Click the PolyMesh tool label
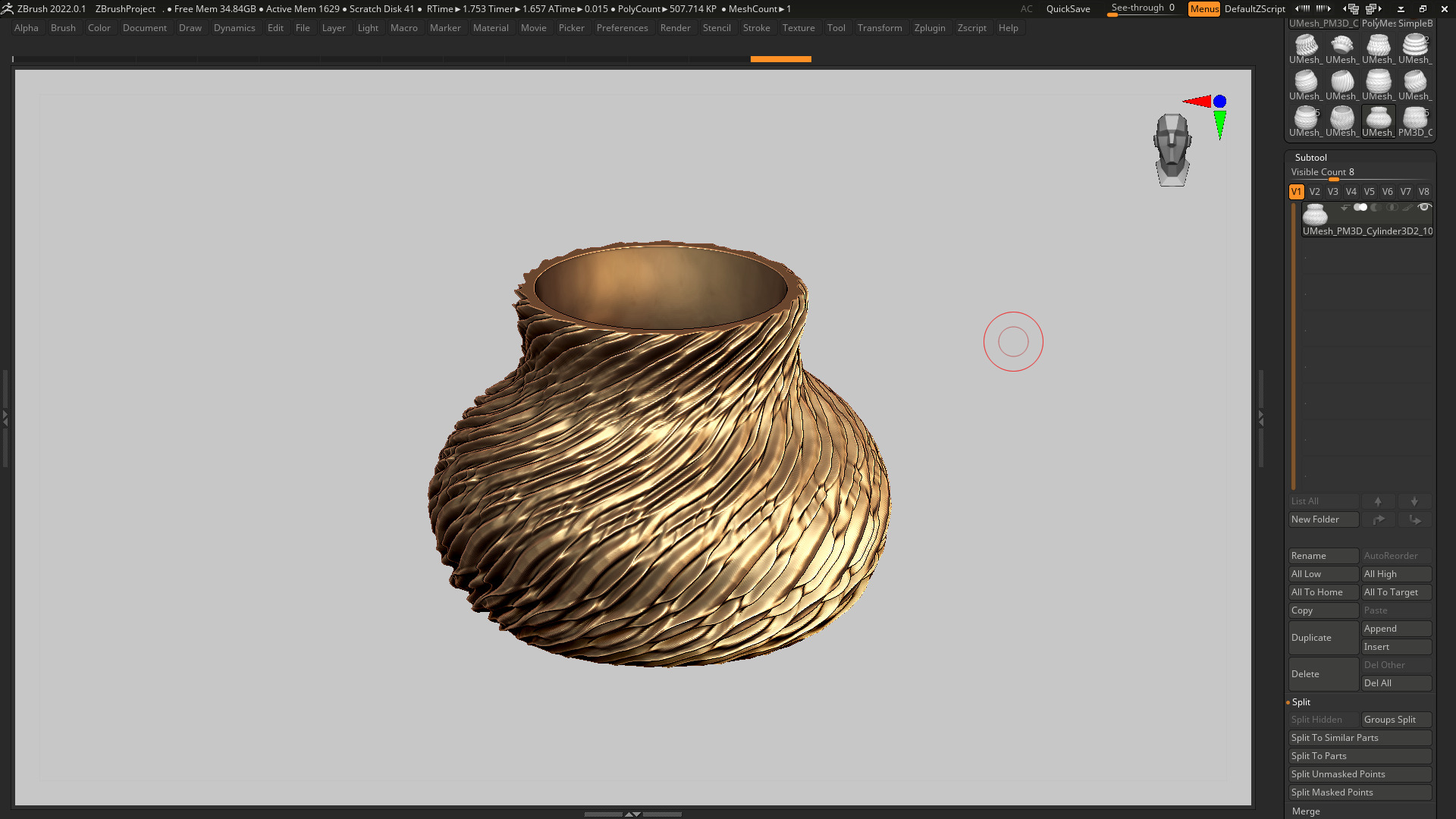The width and height of the screenshot is (1456, 819). (x=1379, y=24)
